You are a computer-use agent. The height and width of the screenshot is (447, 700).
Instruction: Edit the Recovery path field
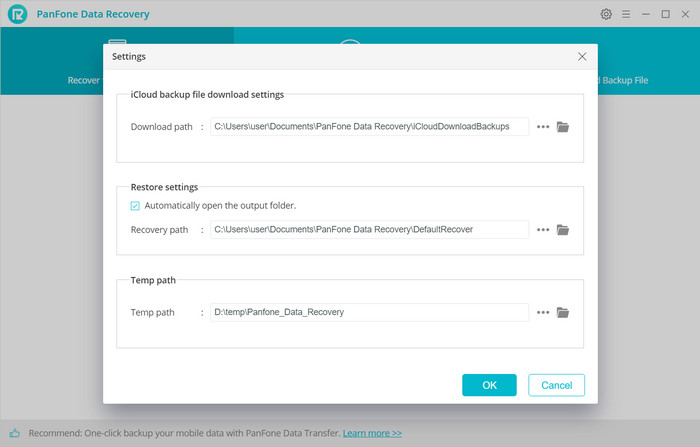pos(370,230)
